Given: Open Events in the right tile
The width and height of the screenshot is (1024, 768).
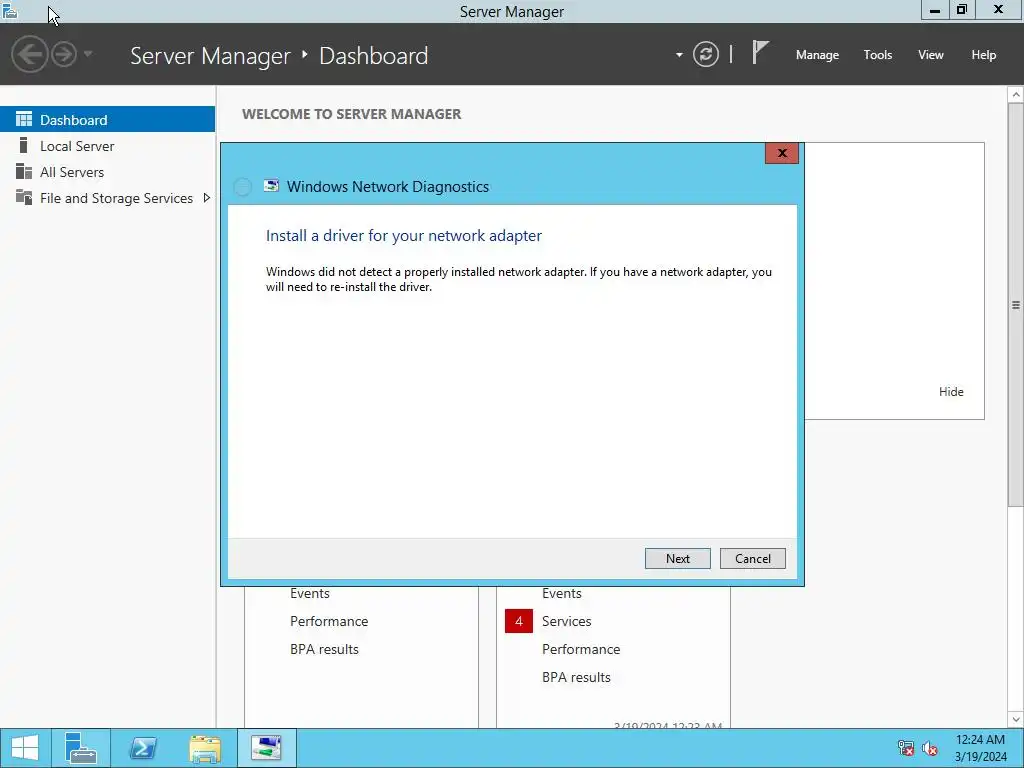Looking at the screenshot, I should click(x=562, y=593).
